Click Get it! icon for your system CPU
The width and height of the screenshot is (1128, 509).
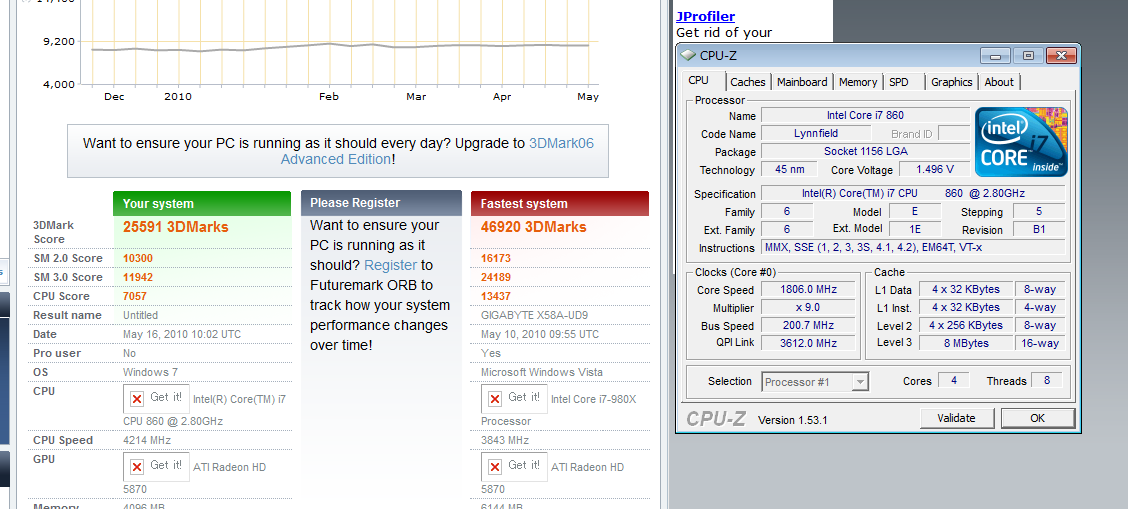pos(156,398)
